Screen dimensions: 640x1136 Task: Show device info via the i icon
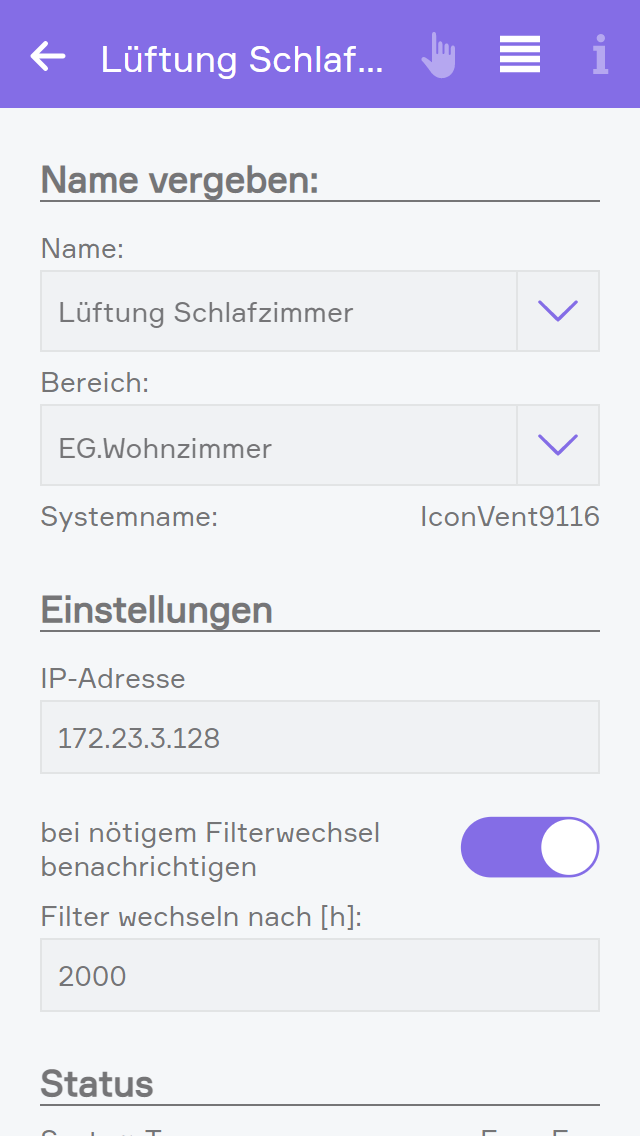point(600,56)
